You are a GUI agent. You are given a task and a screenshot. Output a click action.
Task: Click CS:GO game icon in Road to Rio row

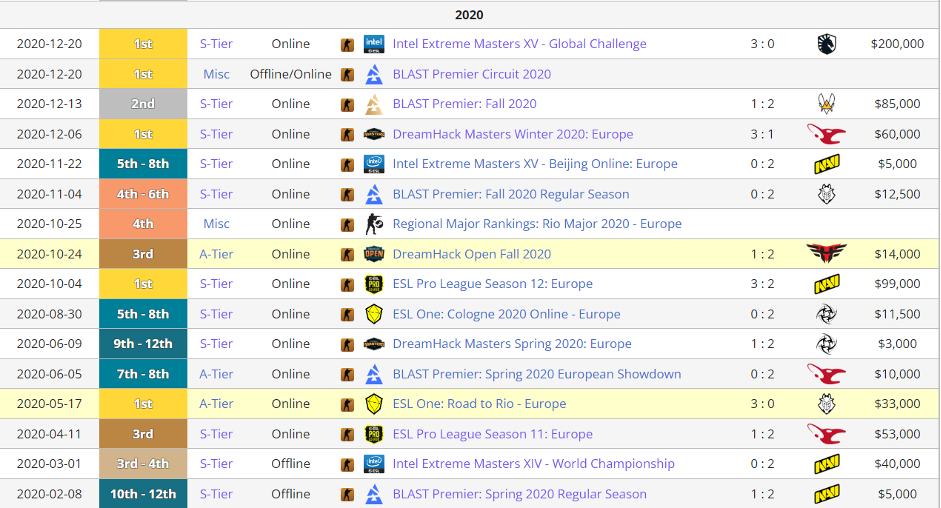(347, 405)
